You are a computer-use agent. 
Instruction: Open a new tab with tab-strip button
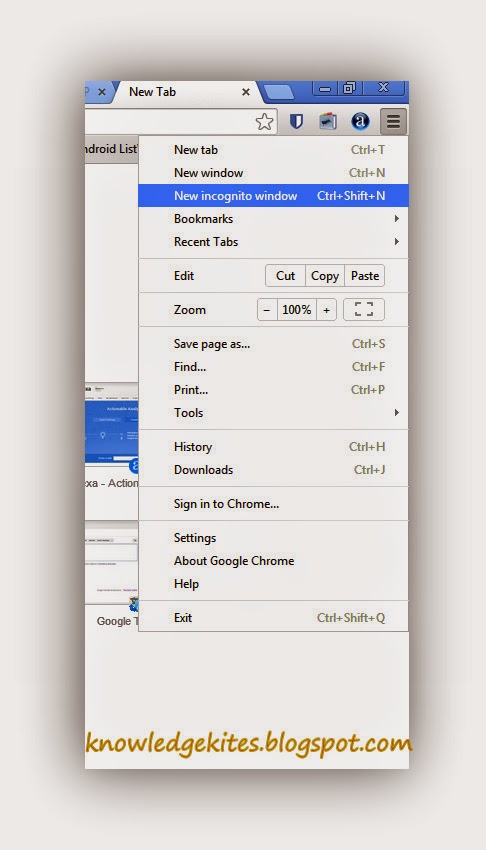coord(279,92)
